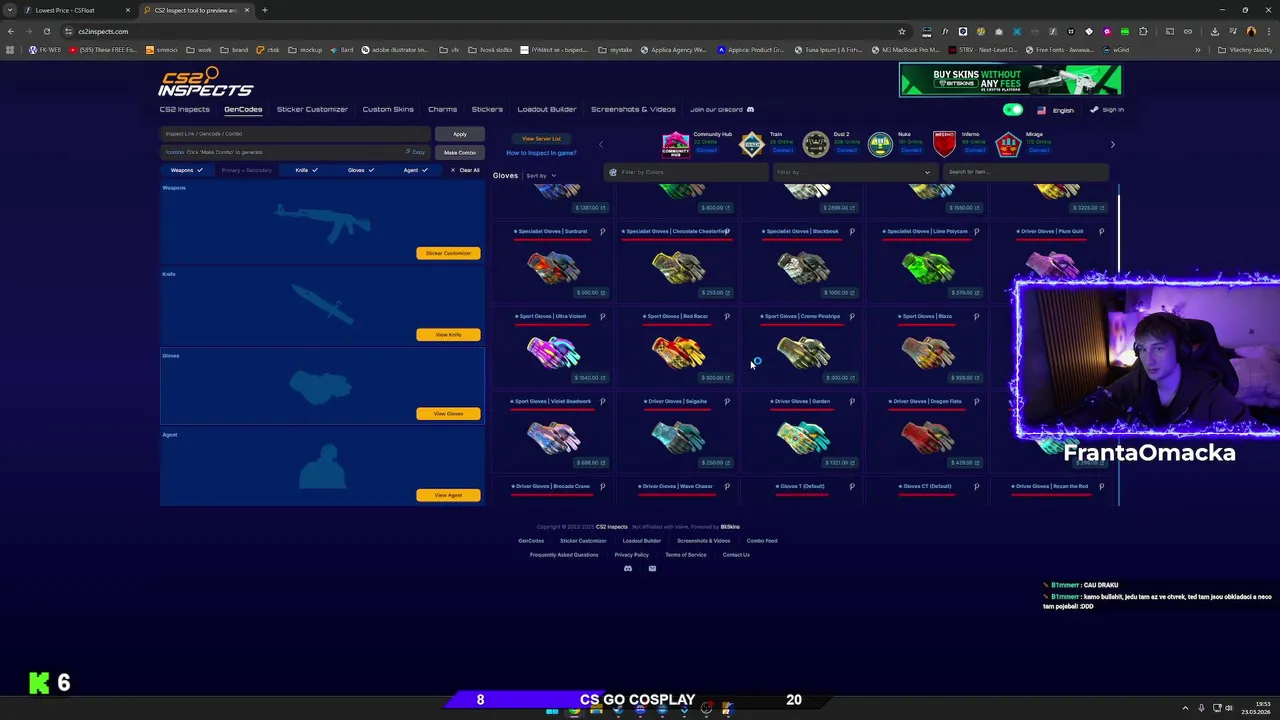Click Sign in at top right
1280x720 pixels.
pos(1107,110)
